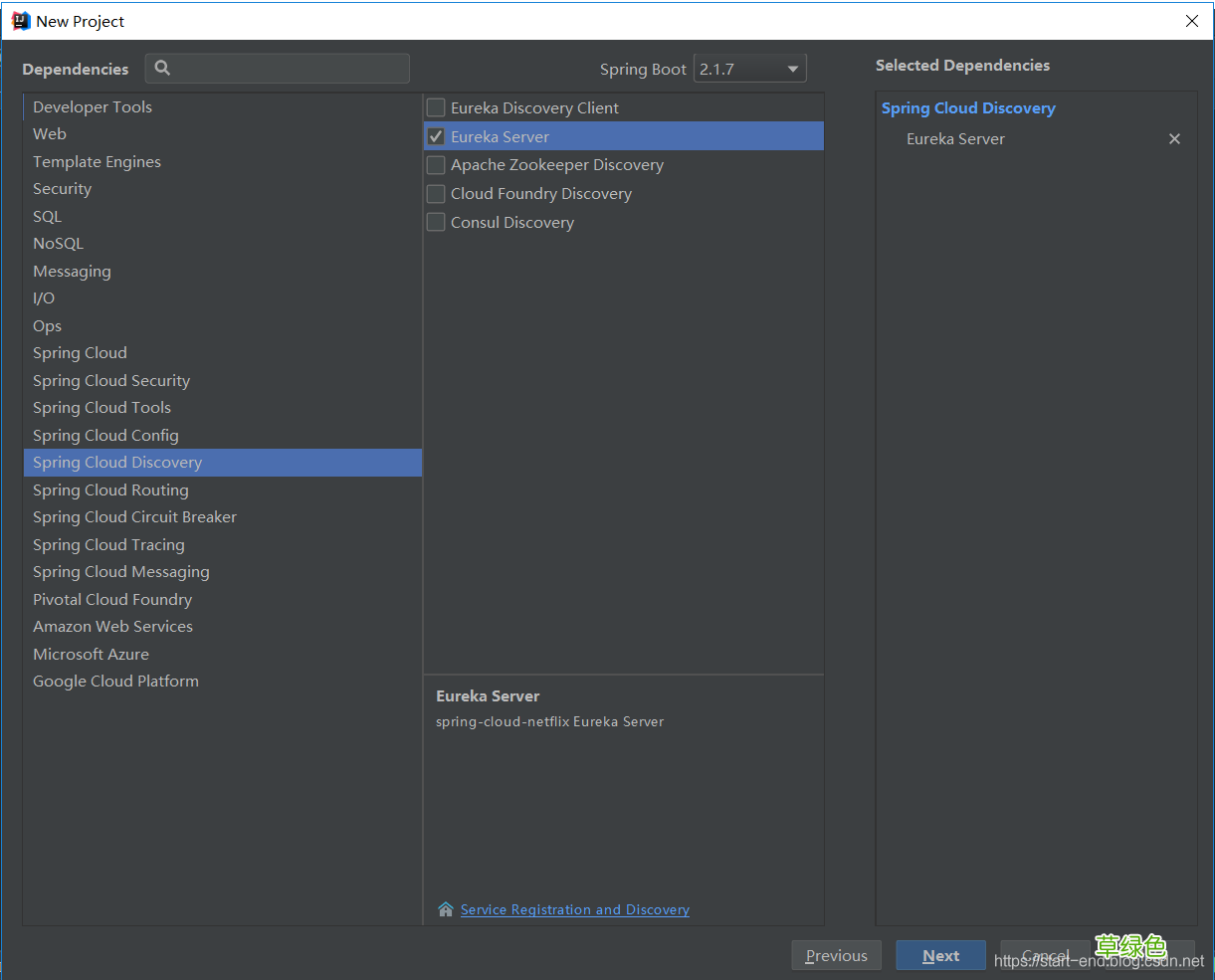Focus the dependencies search field

coord(278,68)
